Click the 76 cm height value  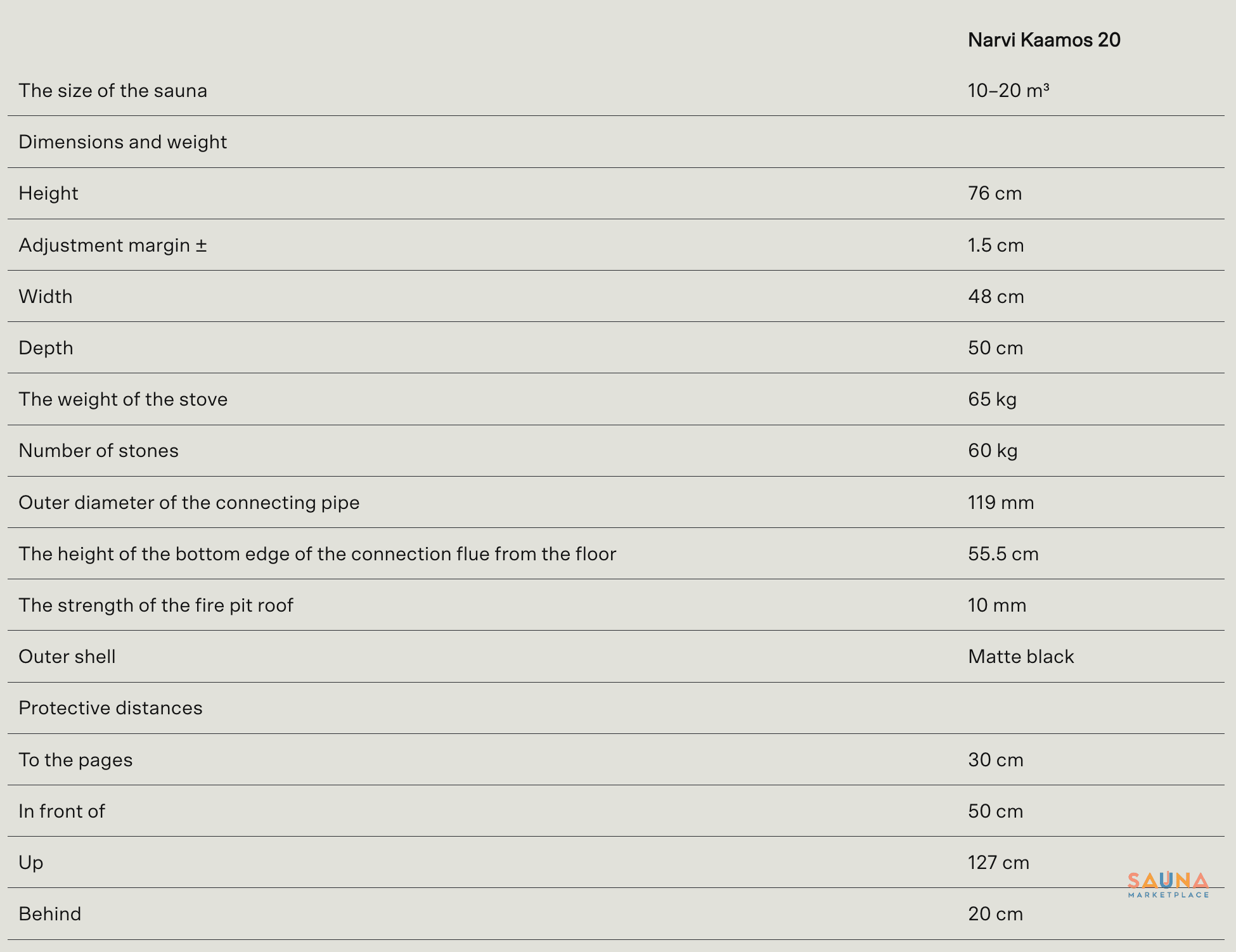coord(995,193)
